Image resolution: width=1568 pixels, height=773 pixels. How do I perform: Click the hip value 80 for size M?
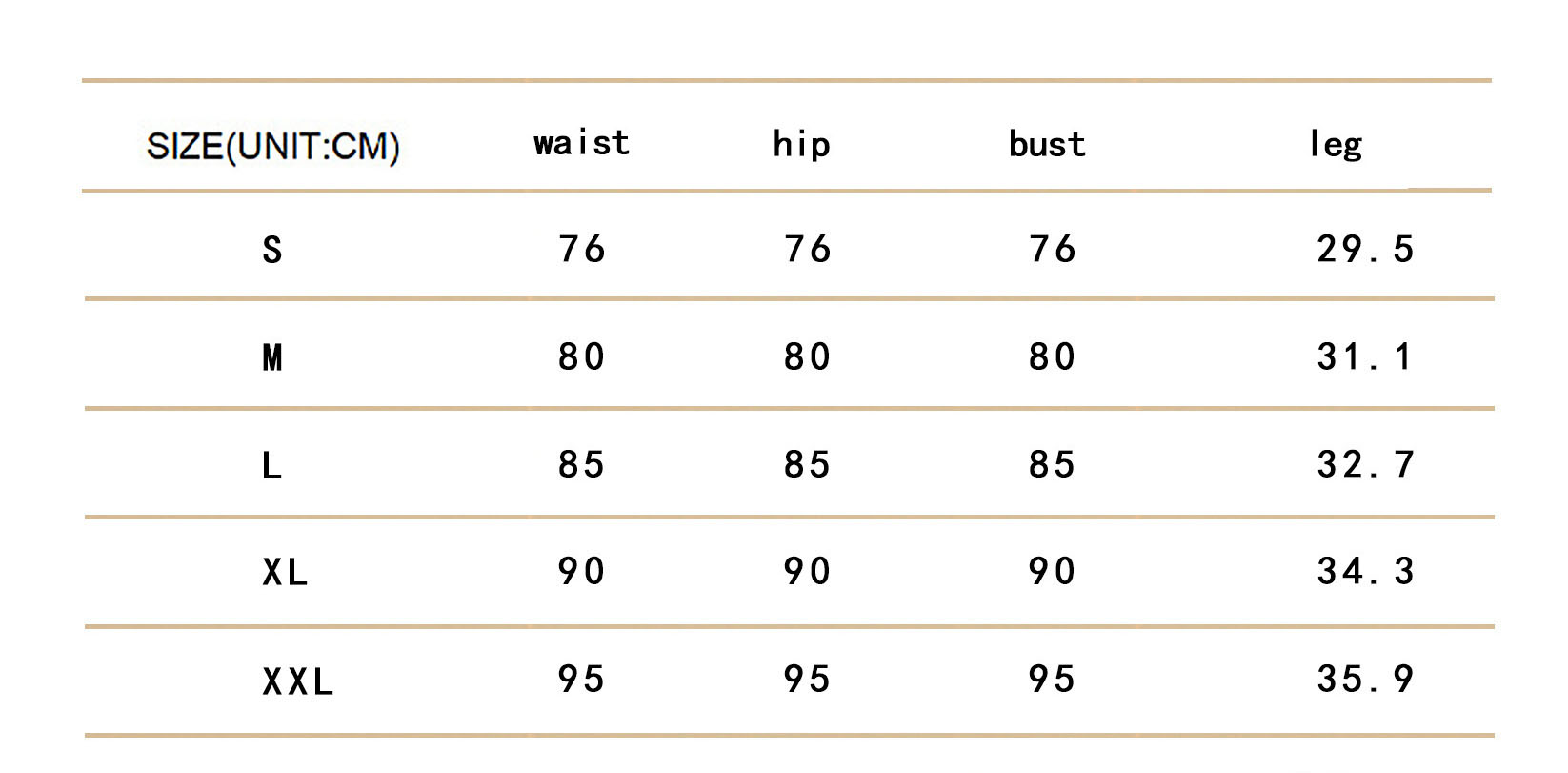pos(807,356)
